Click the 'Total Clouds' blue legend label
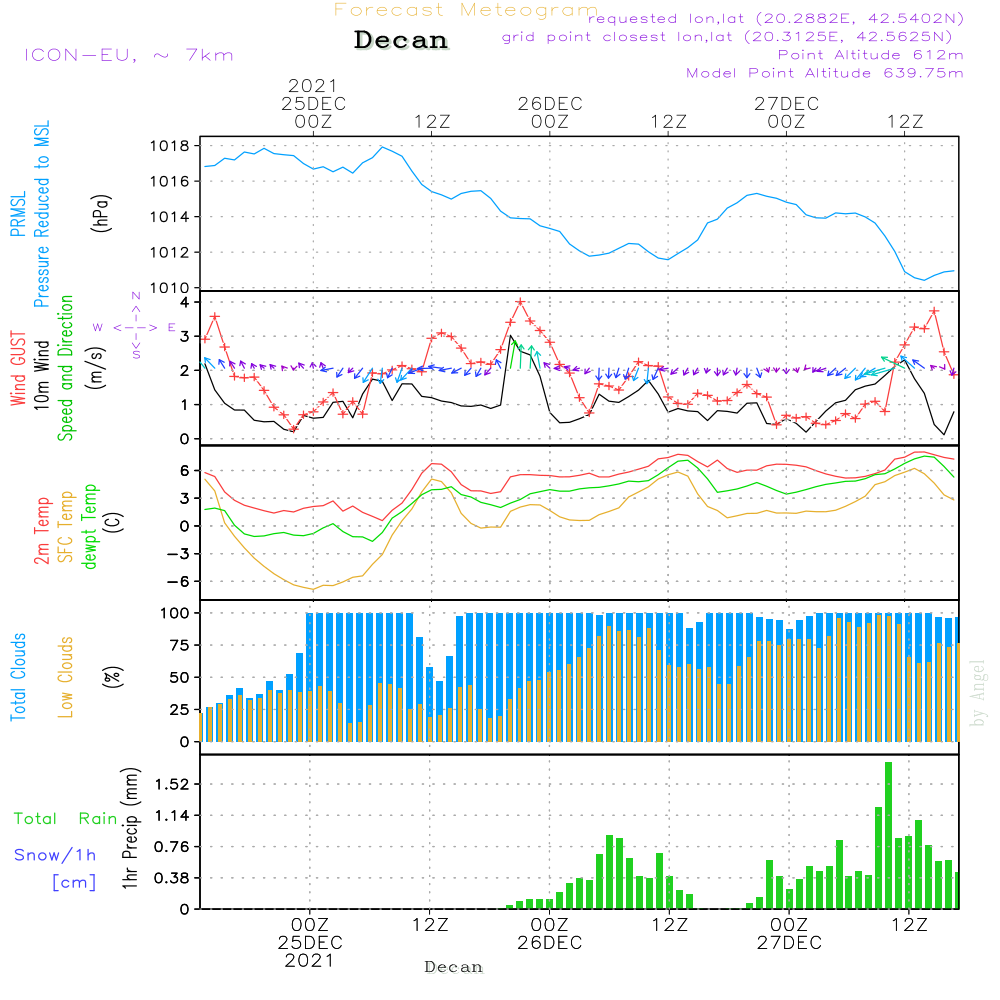The height and width of the screenshot is (1000, 1000). (x=18, y=677)
